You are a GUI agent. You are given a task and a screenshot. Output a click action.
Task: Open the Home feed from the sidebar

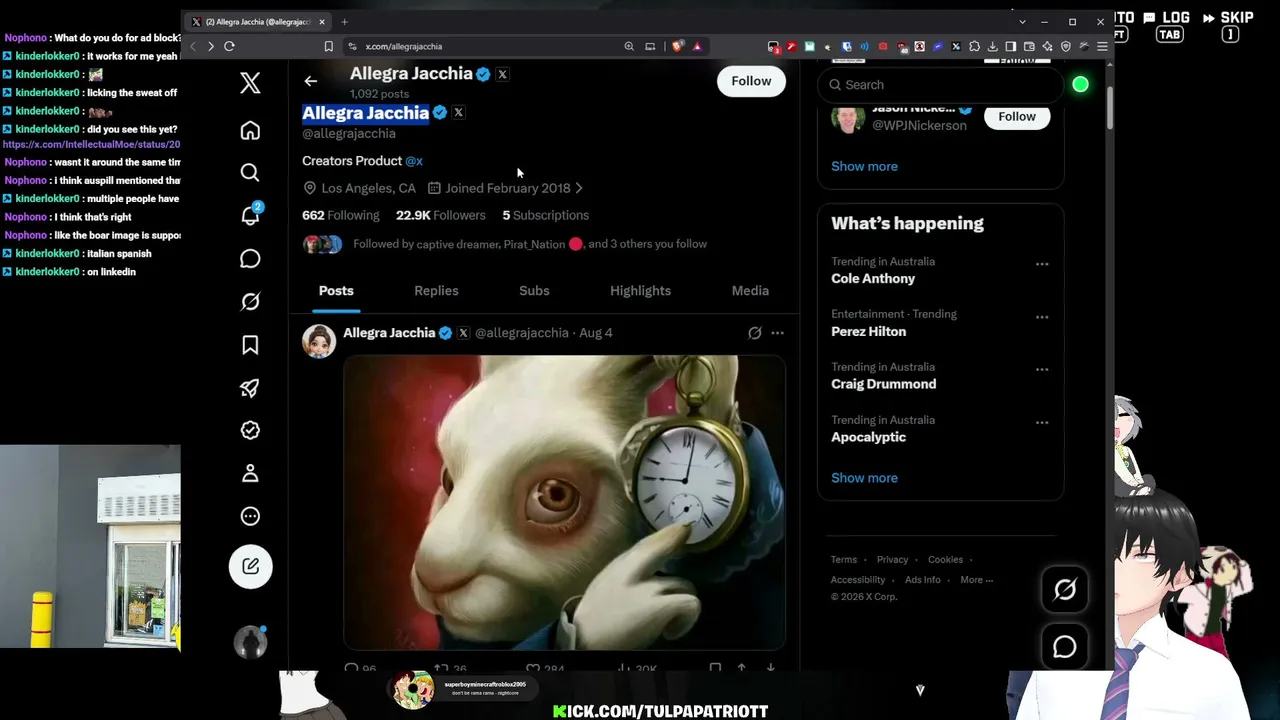[250, 130]
